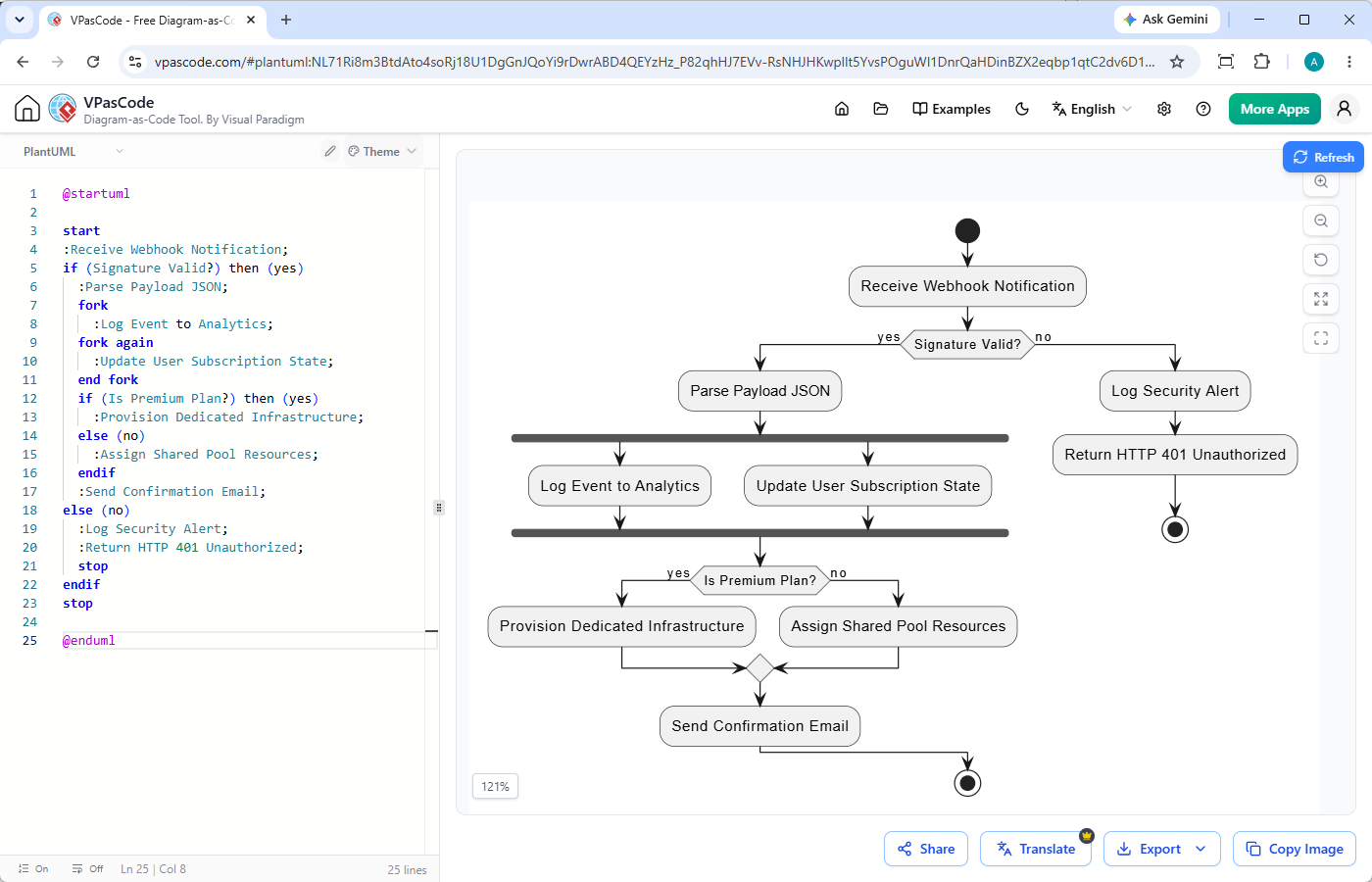
Task: Click the Refresh diagram button
Action: [x=1323, y=157]
